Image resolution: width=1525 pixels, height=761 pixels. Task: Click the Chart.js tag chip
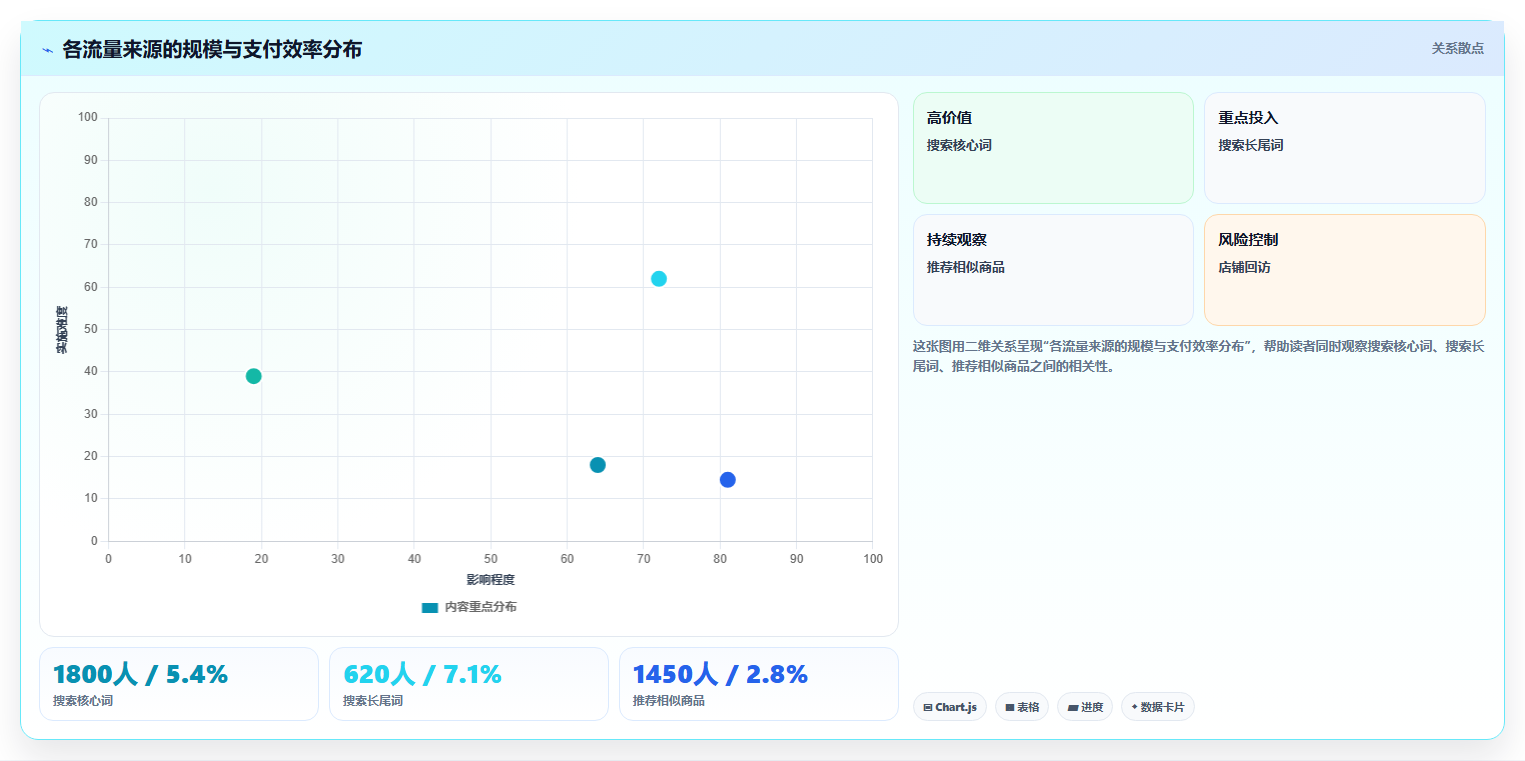[950, 707]
